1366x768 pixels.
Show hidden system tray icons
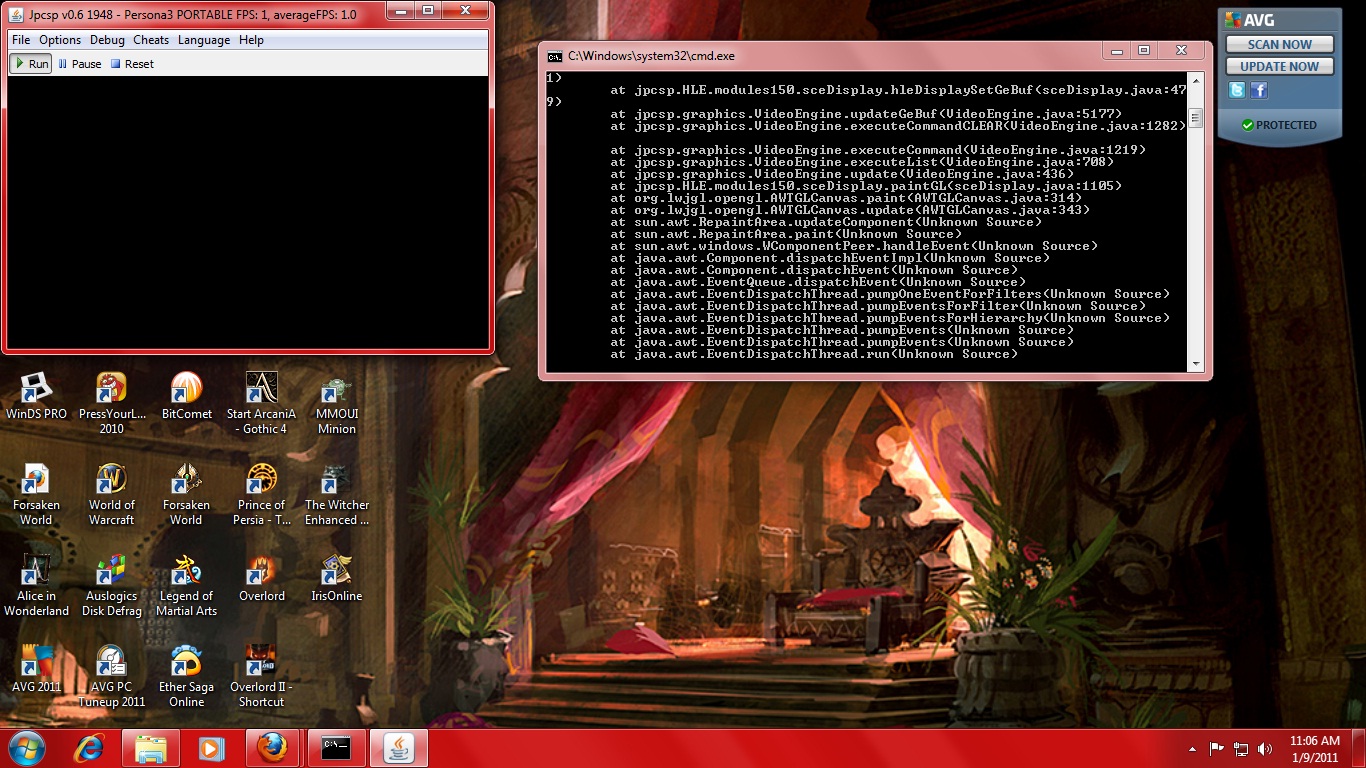1192,748
